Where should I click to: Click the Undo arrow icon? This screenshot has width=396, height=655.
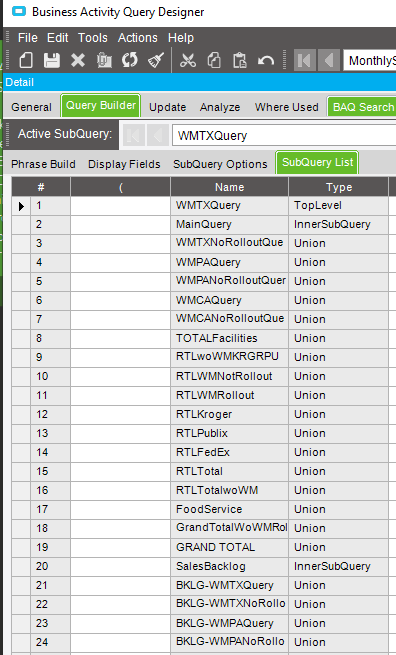point(266,61)
